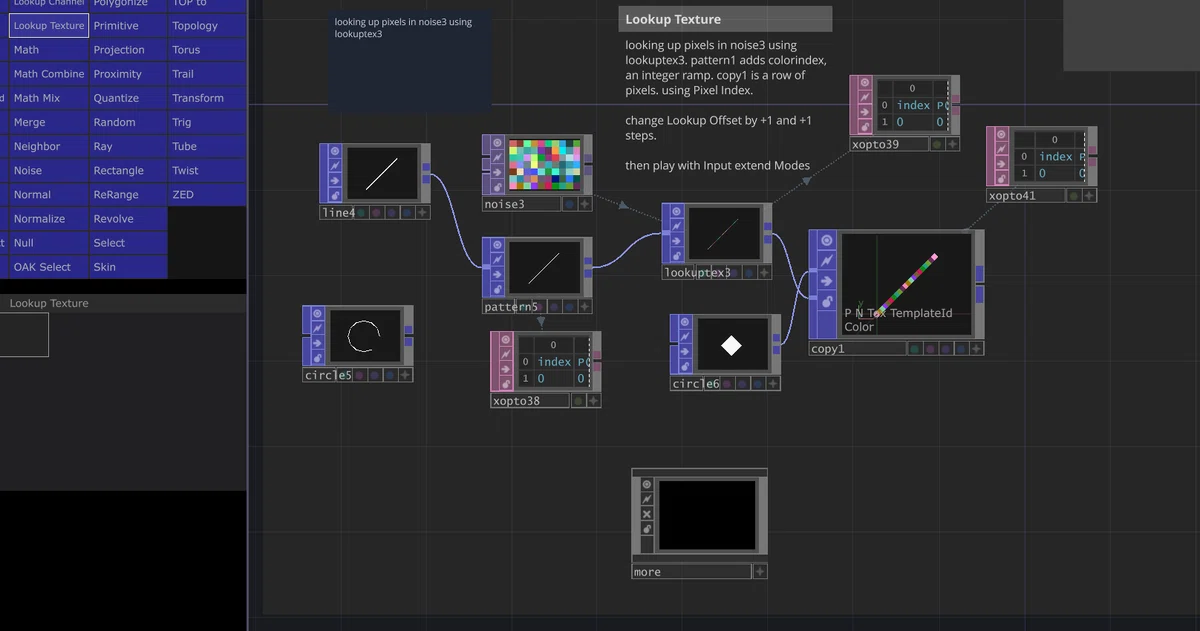Screen dimensions: 1200x631
Task: Activate viewer plus on noise3
Action: coord(585,204)
